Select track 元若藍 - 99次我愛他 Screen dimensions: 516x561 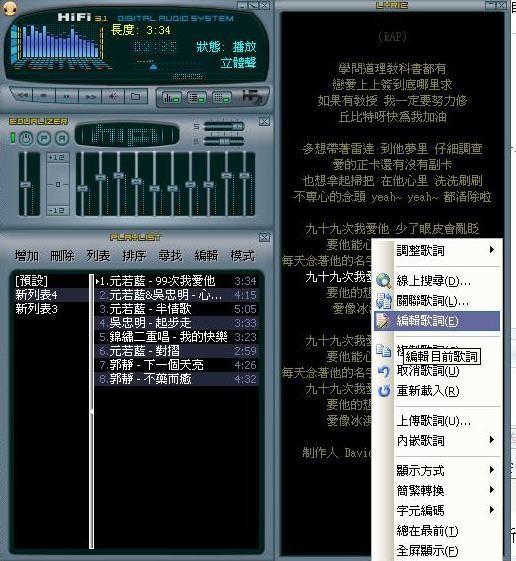pyautogui.click(x=177, y=281)
